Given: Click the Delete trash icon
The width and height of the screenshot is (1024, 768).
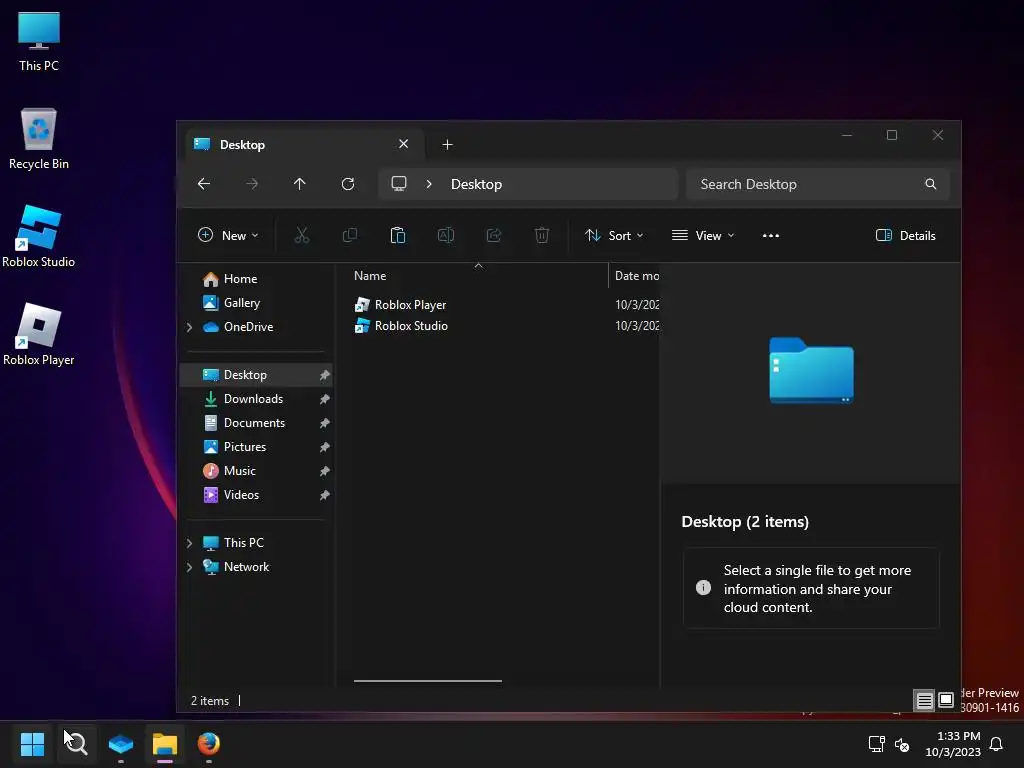Looking at the screenshot, I should (541, 235).
